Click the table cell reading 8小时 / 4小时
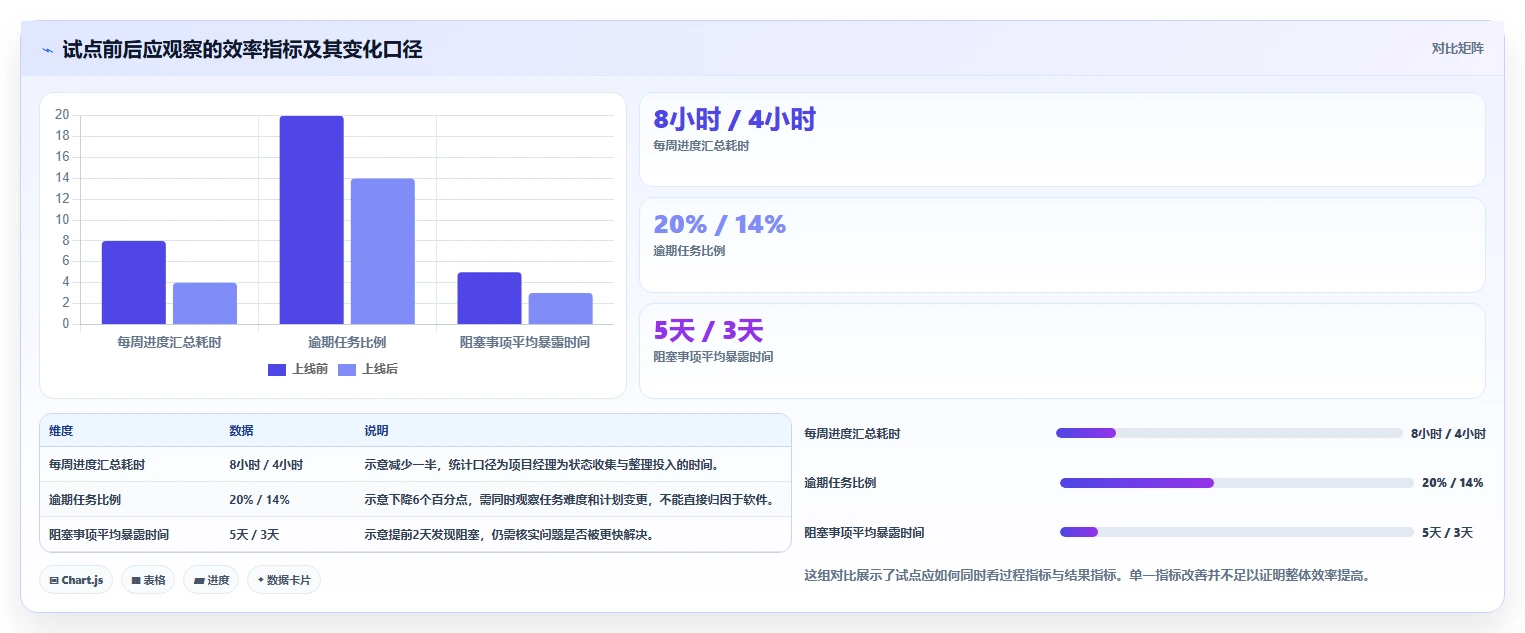This screenshot has width=1525, height=633. [x=266, y=465]
